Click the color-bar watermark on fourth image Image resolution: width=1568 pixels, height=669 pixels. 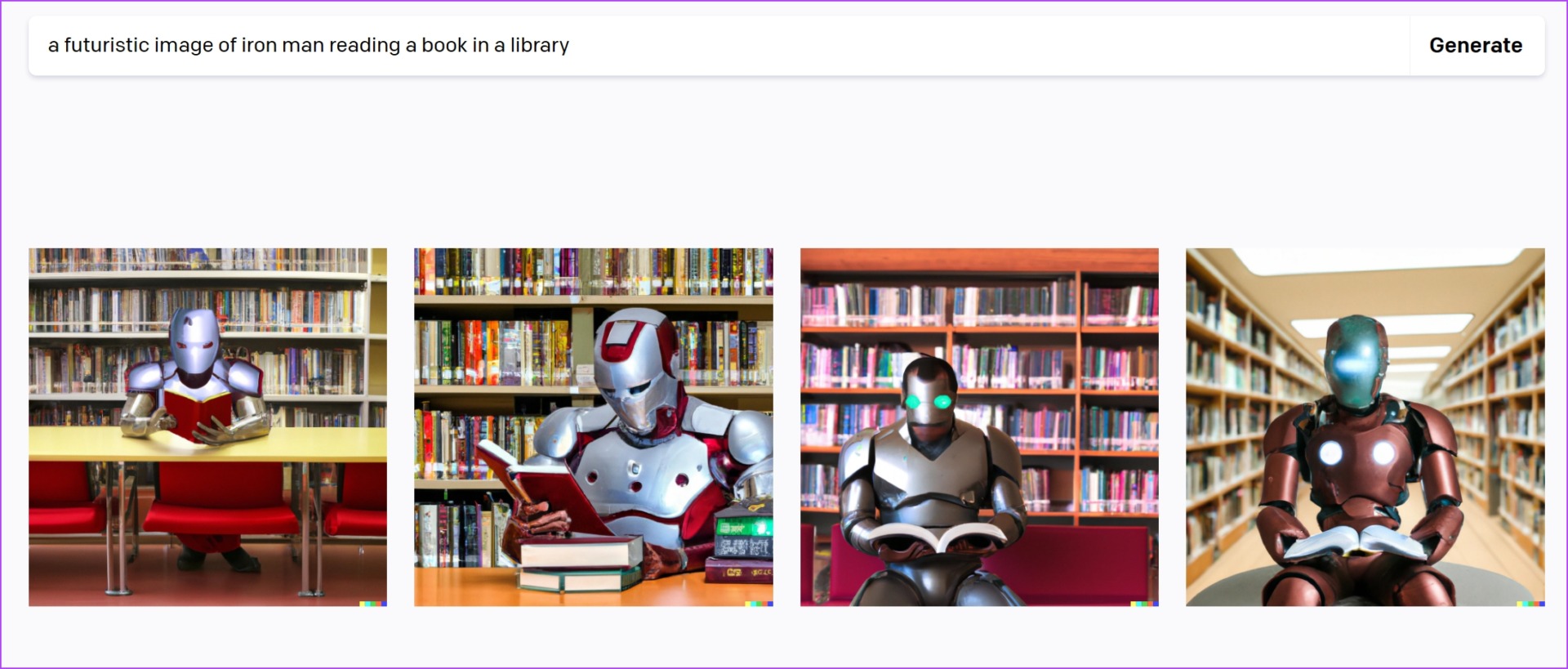(x=1531, y=604)
